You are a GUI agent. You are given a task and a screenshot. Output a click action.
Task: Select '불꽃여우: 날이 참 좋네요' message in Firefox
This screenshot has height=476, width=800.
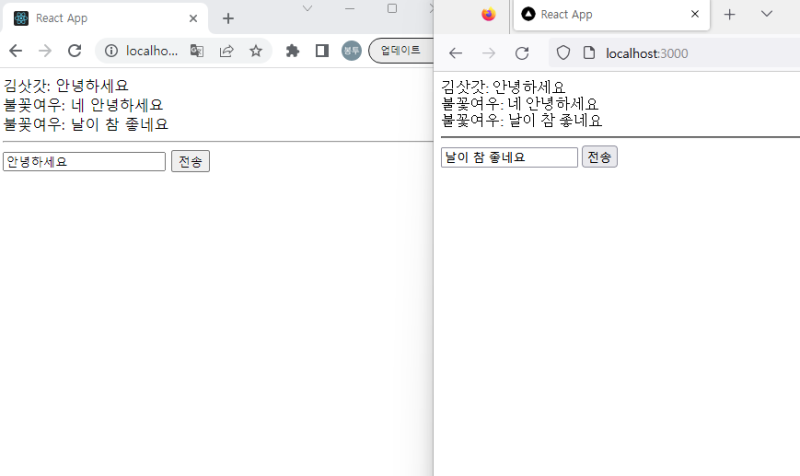521,120
